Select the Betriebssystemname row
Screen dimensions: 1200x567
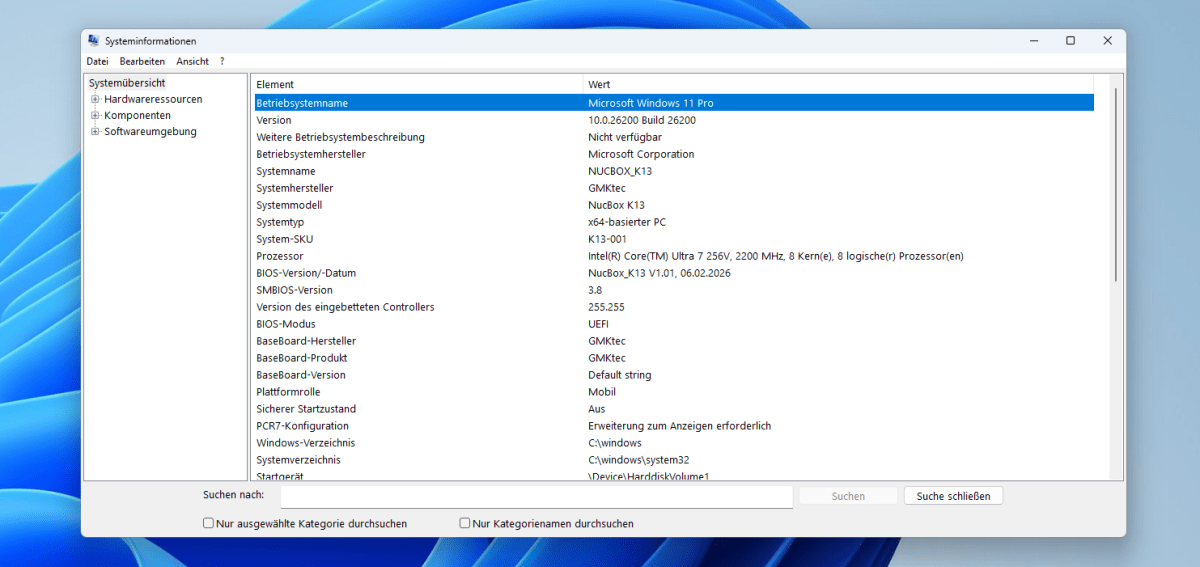coord(672,103)
